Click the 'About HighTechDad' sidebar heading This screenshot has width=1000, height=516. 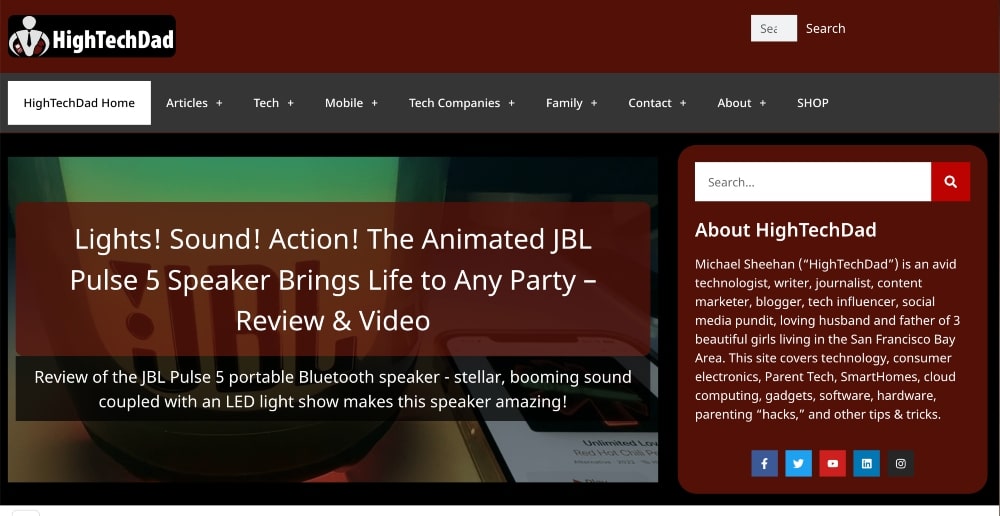click(785, 230)
